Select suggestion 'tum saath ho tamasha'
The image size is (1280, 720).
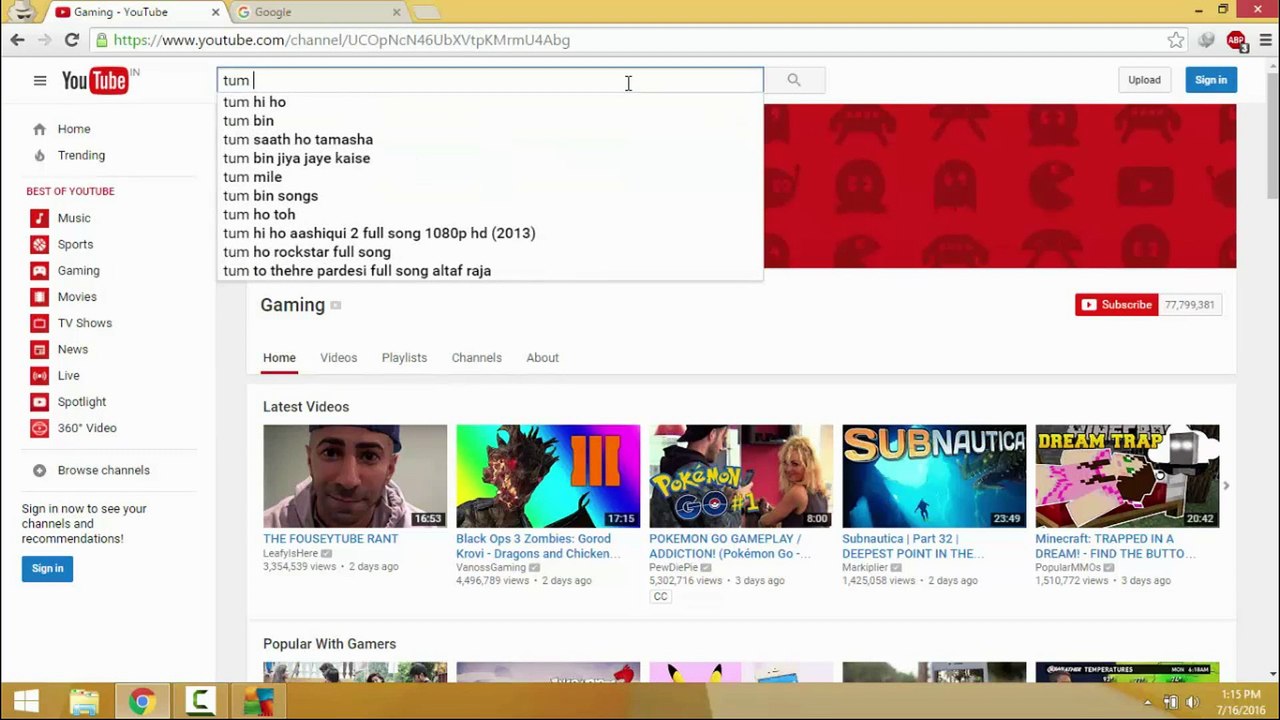490,139
